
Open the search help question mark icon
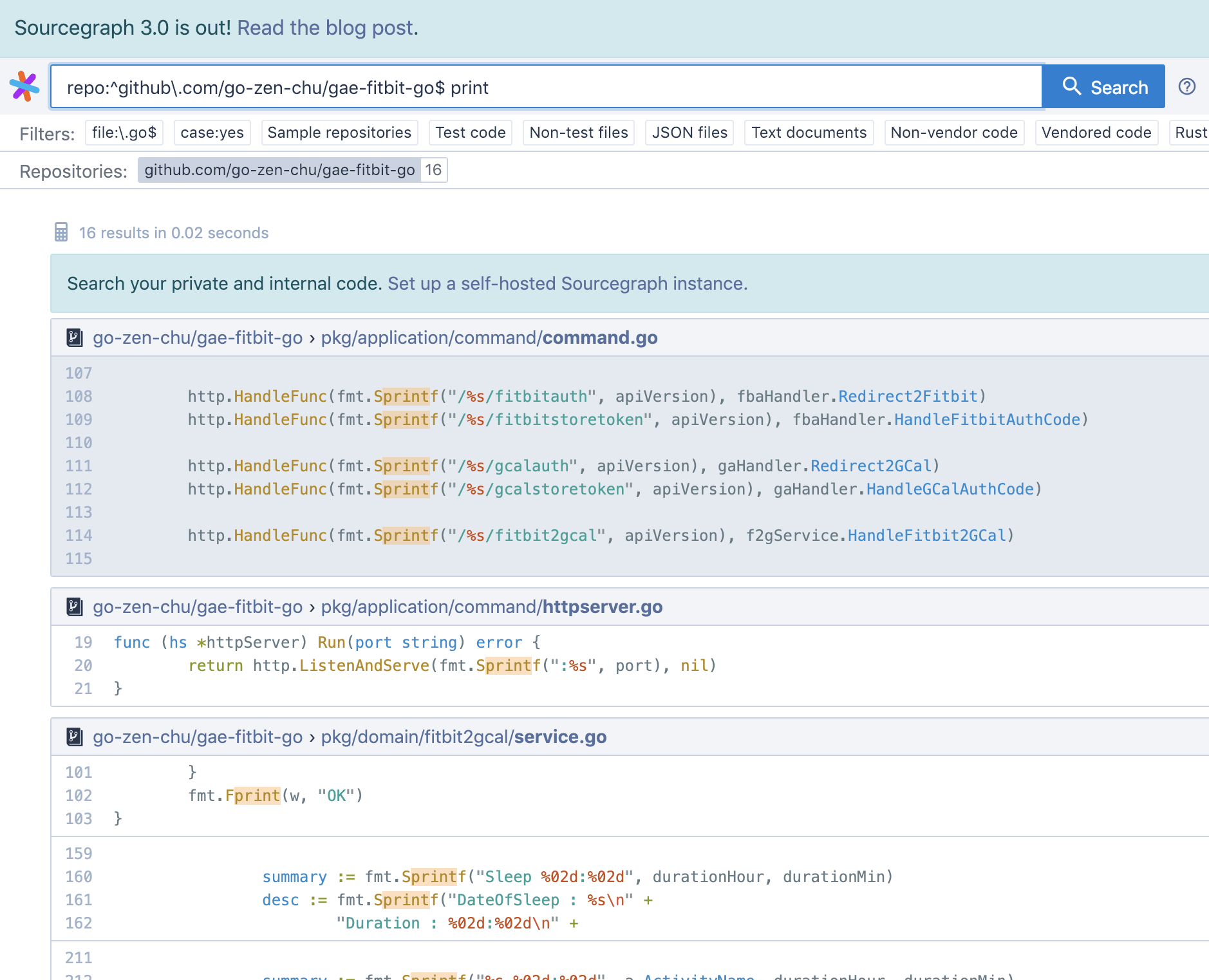[1187, 86]
